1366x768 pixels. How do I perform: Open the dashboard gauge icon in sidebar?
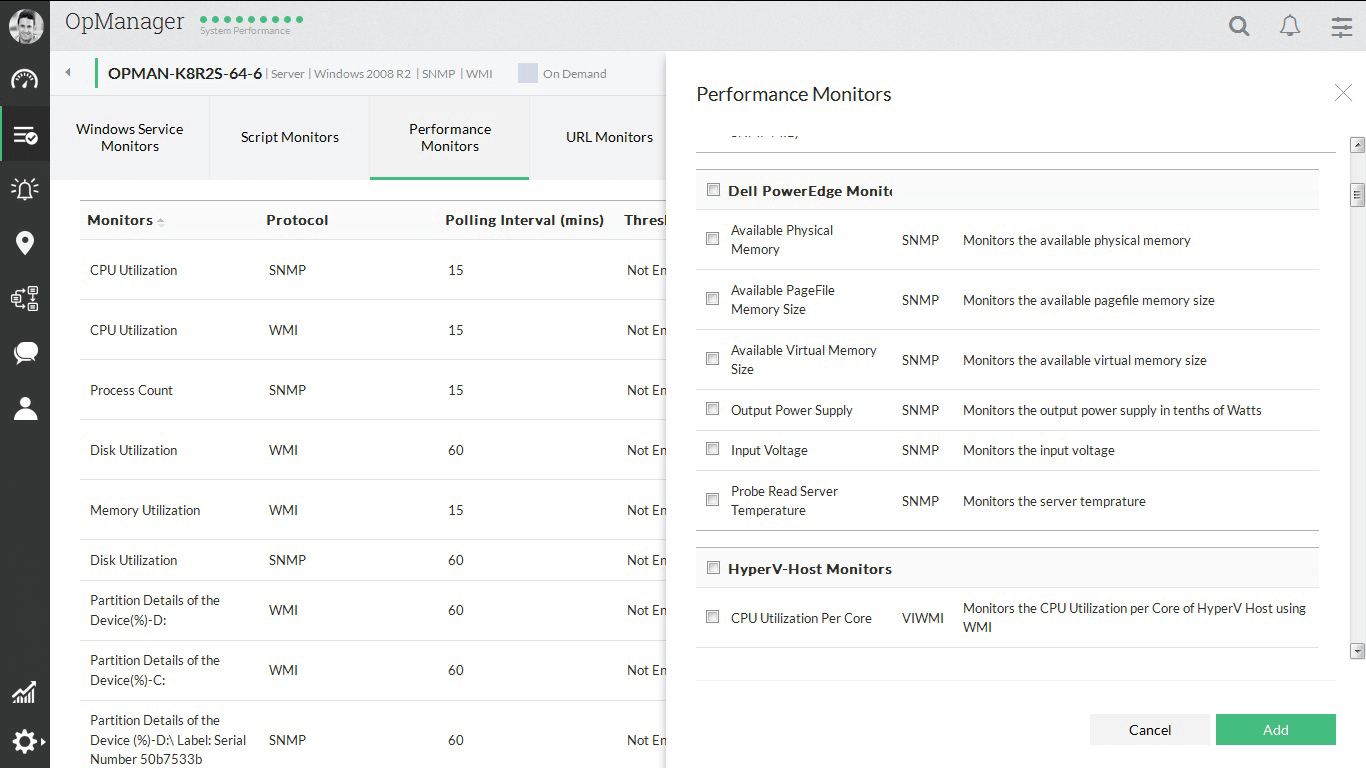point(25,80)
